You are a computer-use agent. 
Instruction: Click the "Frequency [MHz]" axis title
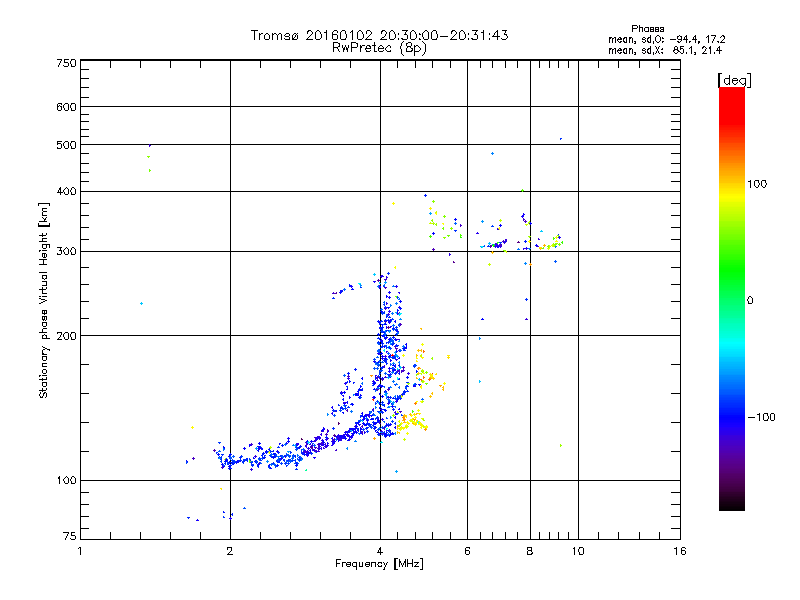[379, 564]
